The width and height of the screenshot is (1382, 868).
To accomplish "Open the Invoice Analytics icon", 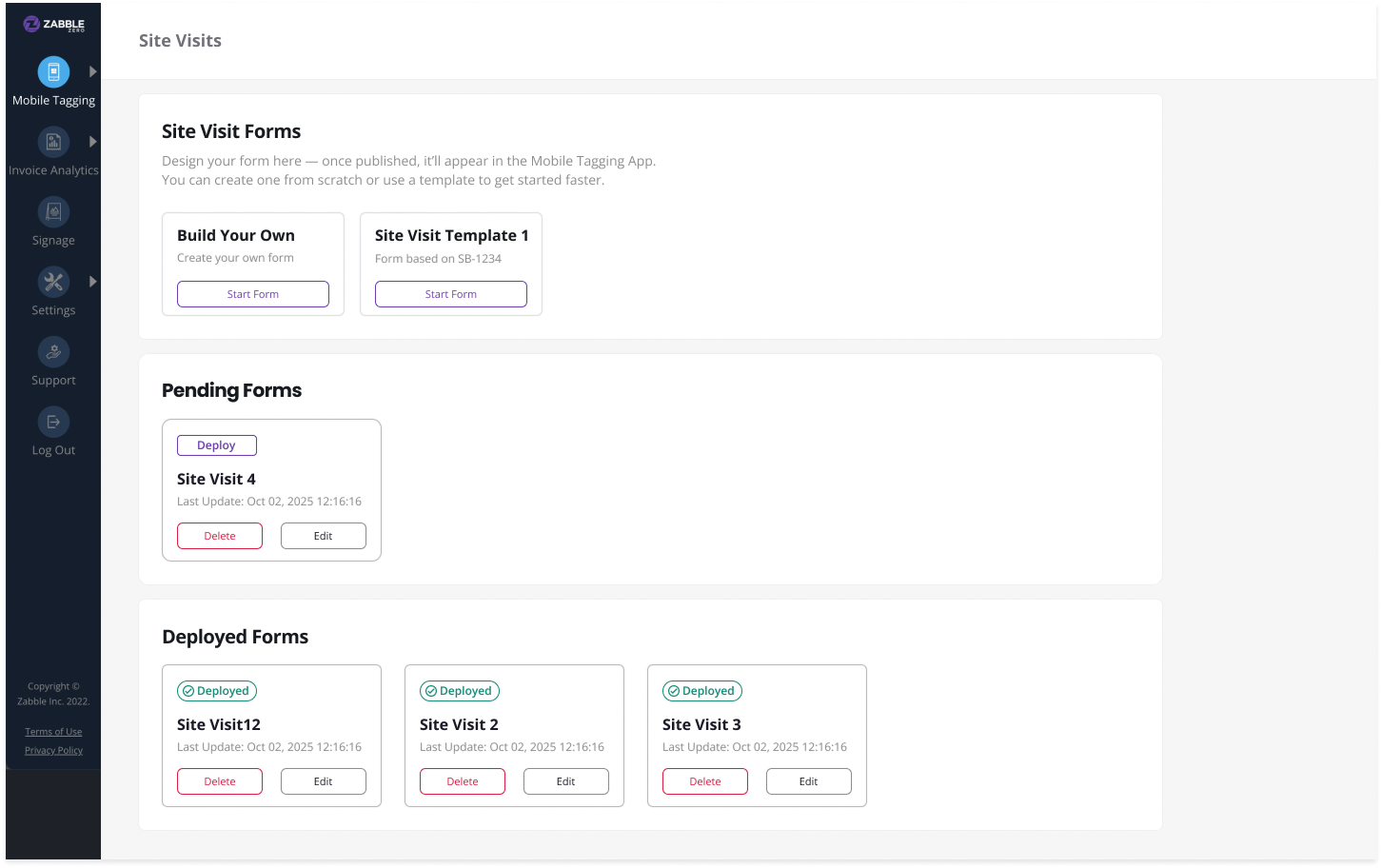I will pos(53,142).
